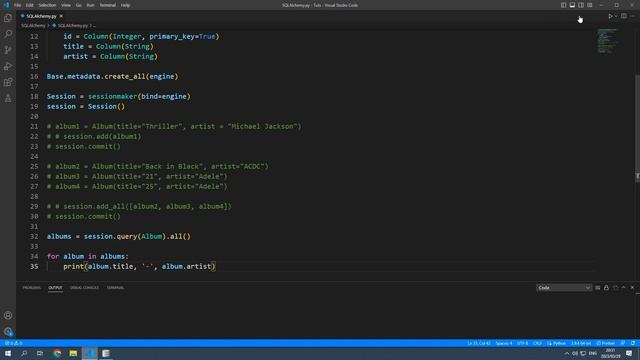Open the Help menu
This screenshot has width=640, height=360.
click(x=125, y=5)
